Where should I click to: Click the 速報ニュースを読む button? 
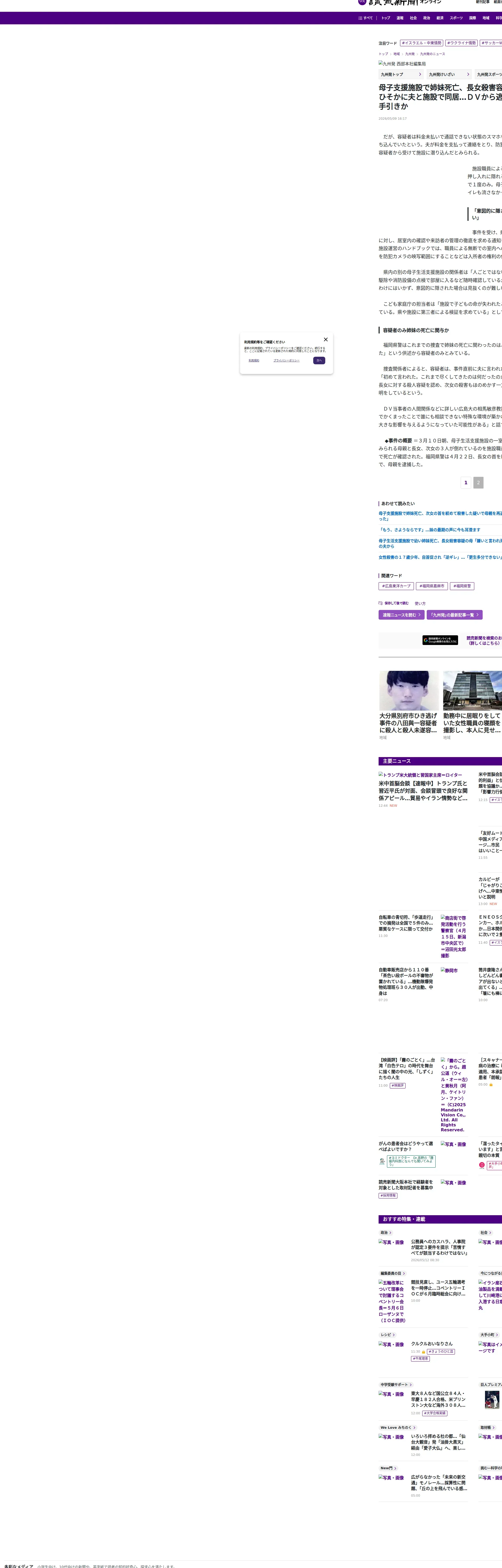coord(402,615)
